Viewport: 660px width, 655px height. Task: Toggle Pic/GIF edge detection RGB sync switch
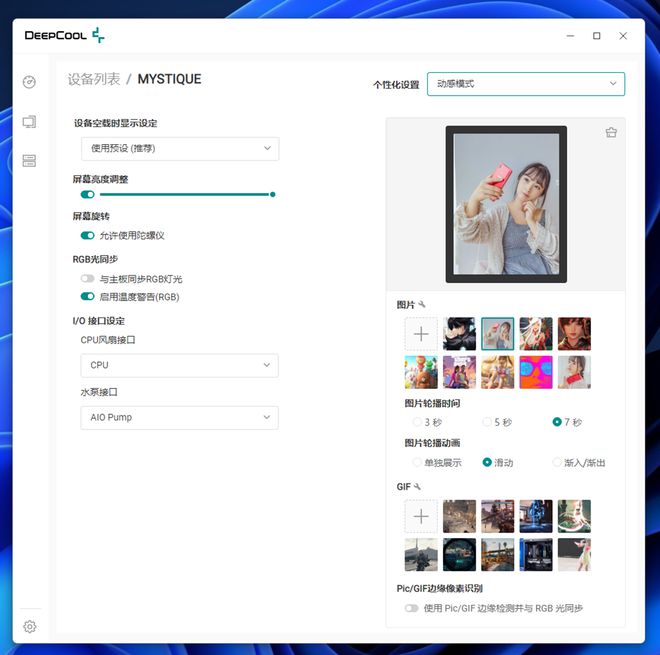[411, 608]
